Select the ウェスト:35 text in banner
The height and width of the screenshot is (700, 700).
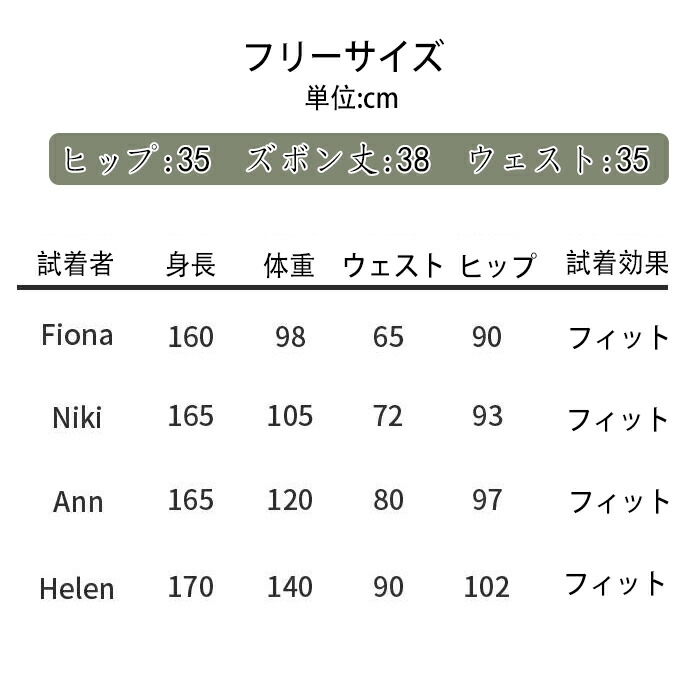(x=559, y=160)
